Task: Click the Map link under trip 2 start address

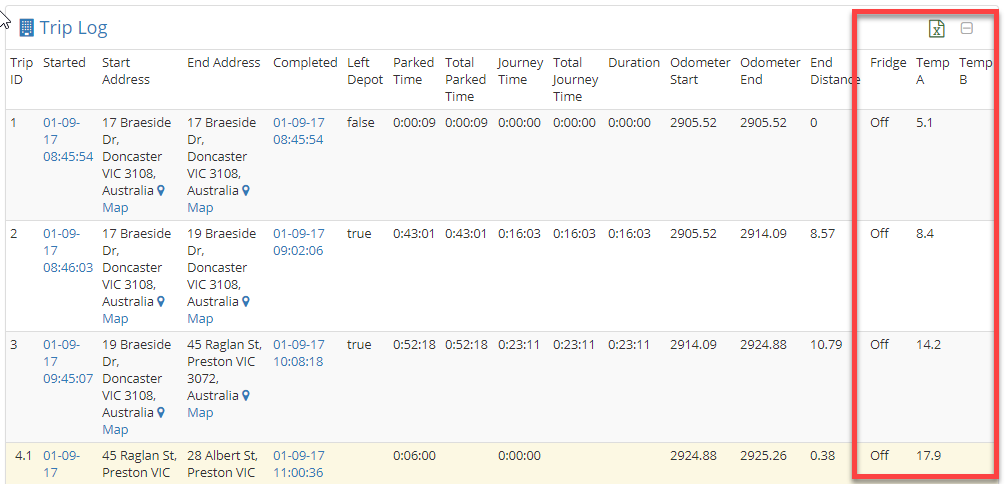Action: tap(116, 319)
